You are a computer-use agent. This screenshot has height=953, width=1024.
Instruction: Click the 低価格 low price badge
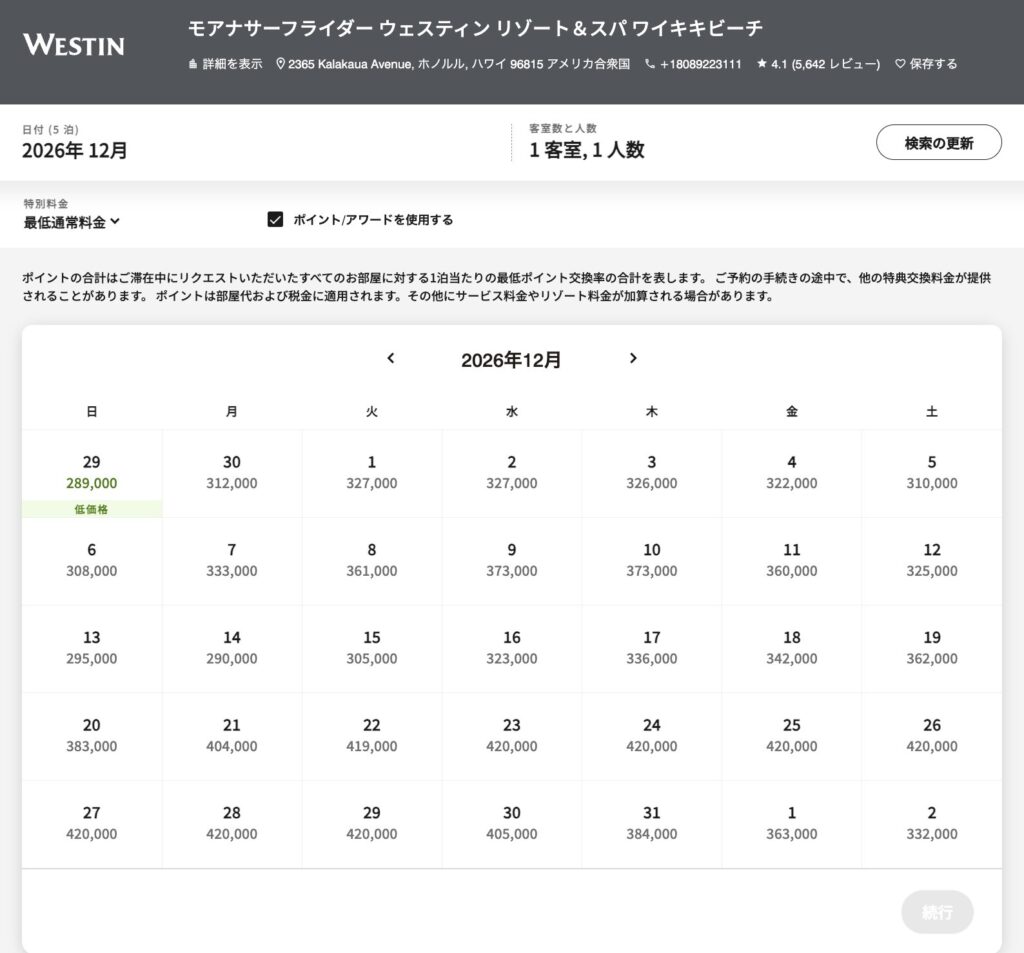91,509
